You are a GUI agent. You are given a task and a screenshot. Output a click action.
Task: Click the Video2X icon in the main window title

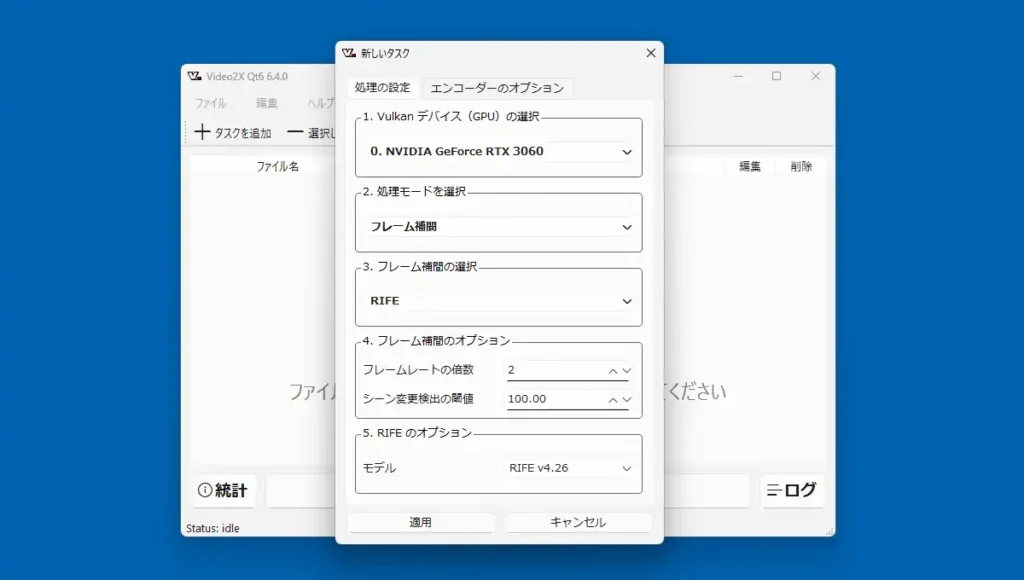coord(195,76)
